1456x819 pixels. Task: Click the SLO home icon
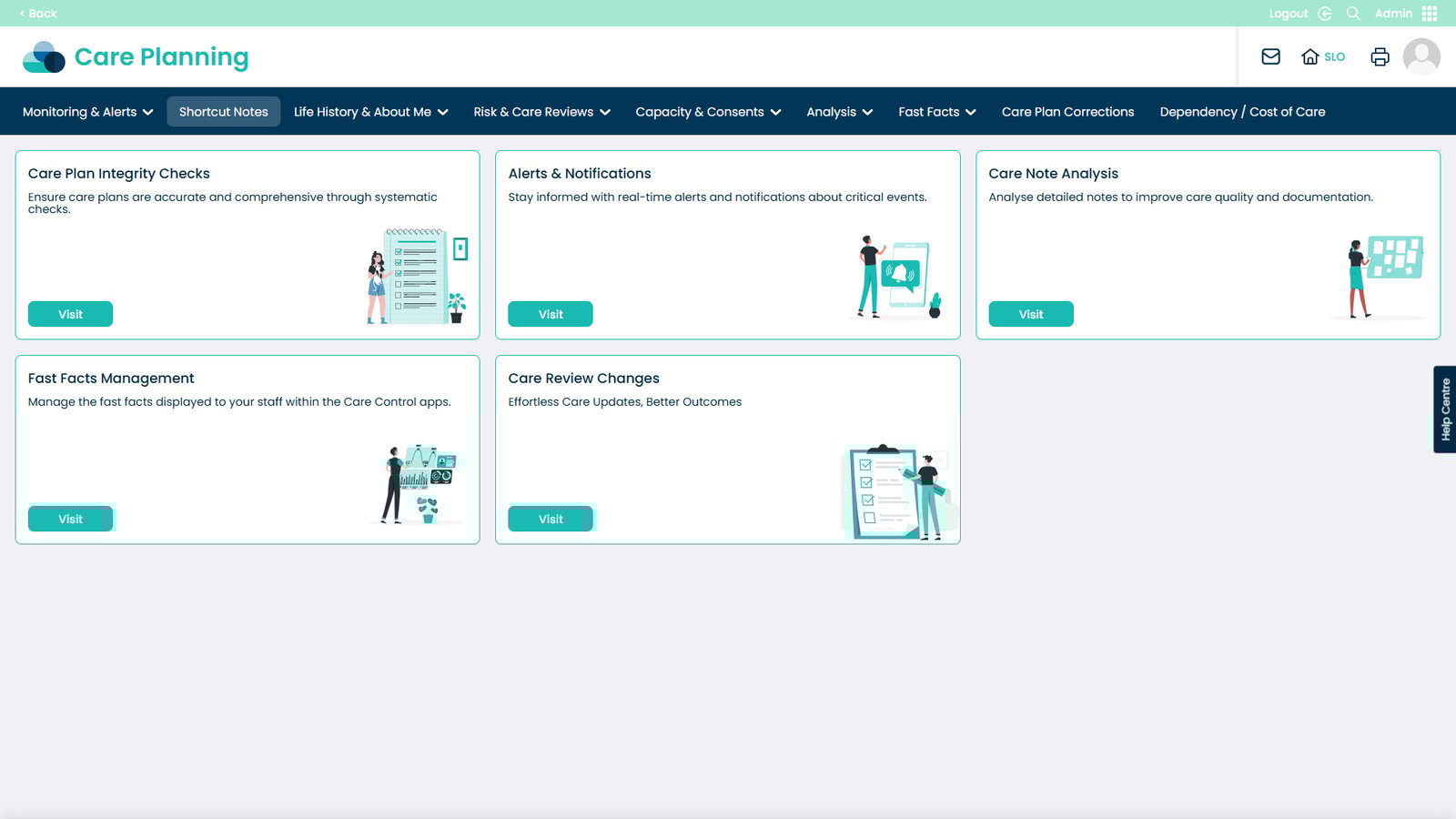click(1310, 56)
